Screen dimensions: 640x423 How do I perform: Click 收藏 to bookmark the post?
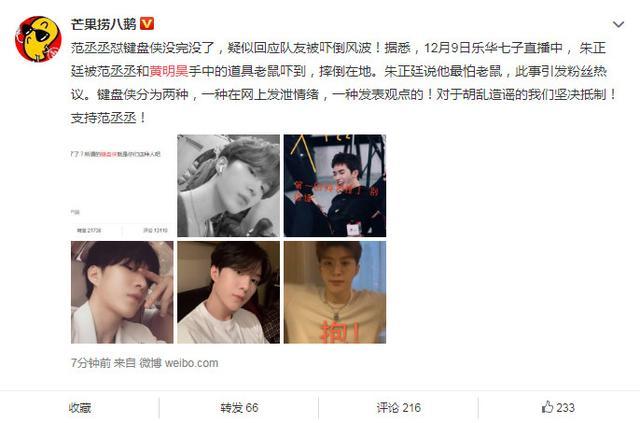click(x=80, y=407)
